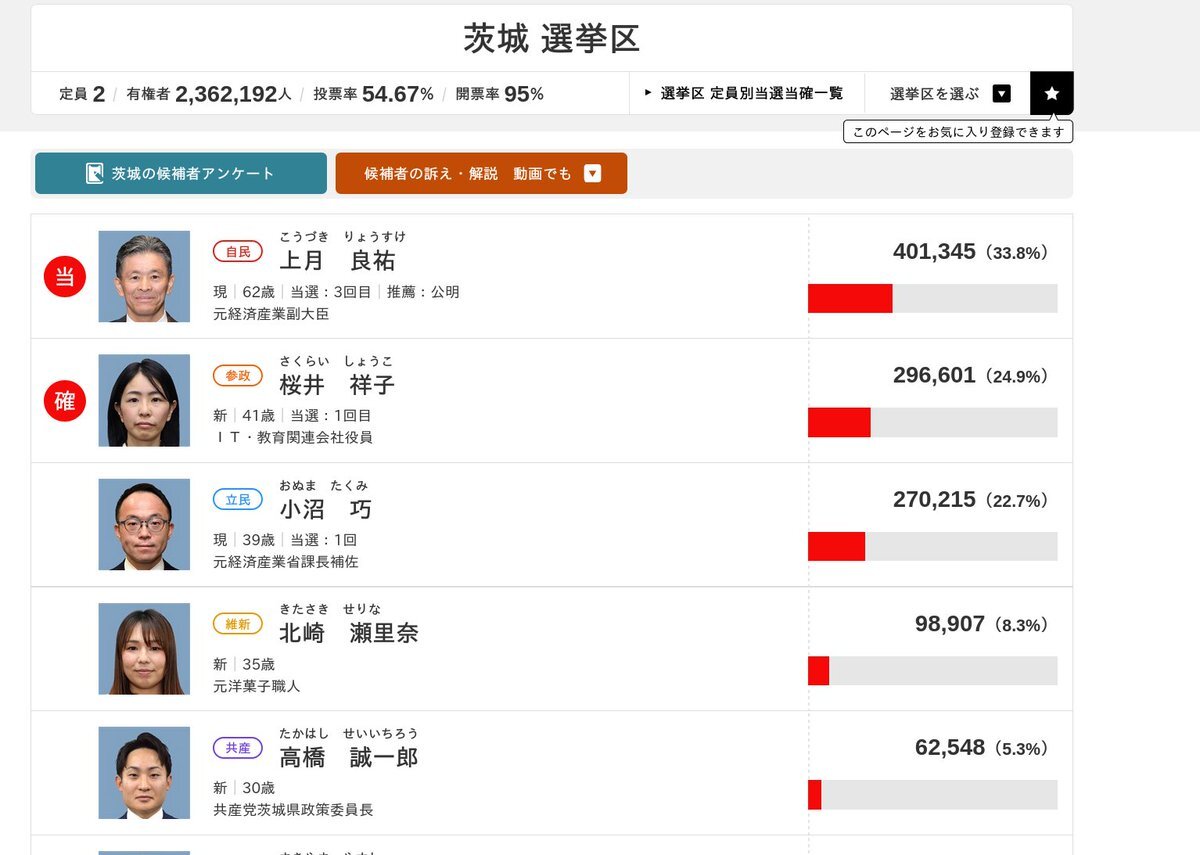Click the 投票率 54.67% figure
Screen dimensions: 1200x855
pyautogui.click(x=374, y=94)
